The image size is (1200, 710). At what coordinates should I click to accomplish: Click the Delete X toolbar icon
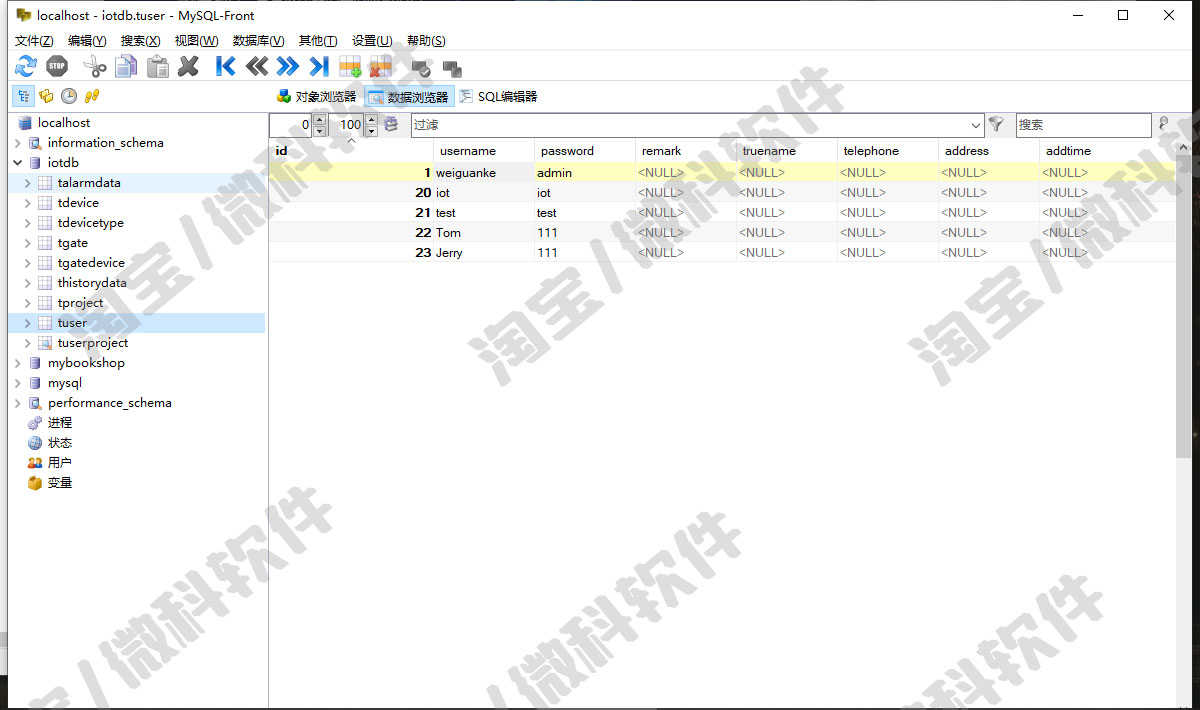click(188, 67)
